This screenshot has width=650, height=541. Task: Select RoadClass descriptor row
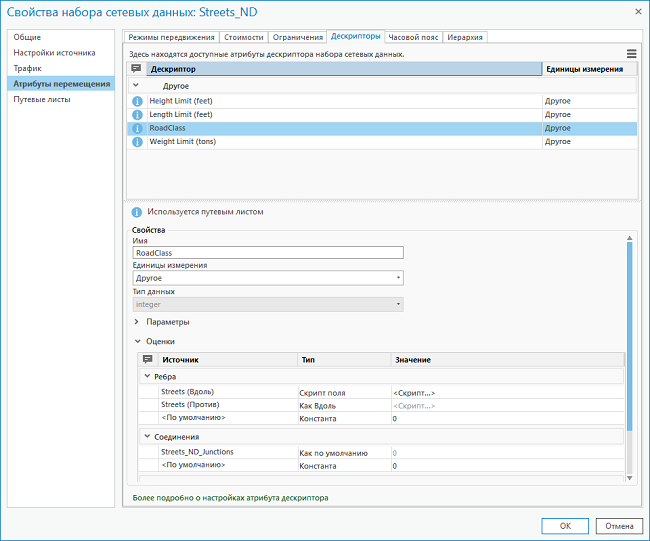point(382,129)
